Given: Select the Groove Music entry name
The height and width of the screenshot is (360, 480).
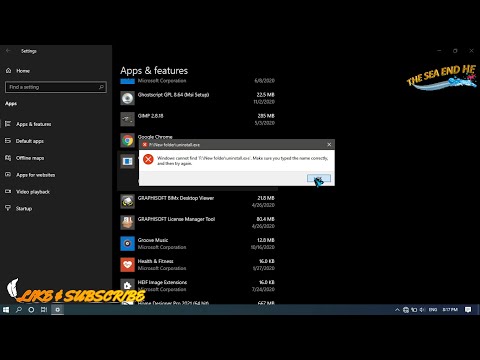Looking at the screenshot, I should pyautogui.click(x=153, y=240).
